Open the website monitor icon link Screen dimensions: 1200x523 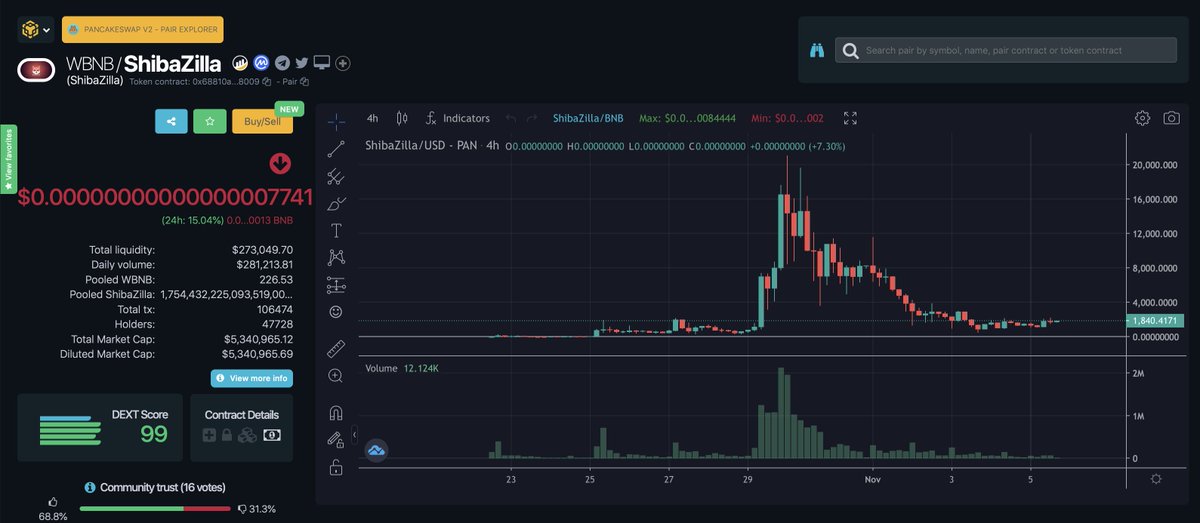[322, 63]
